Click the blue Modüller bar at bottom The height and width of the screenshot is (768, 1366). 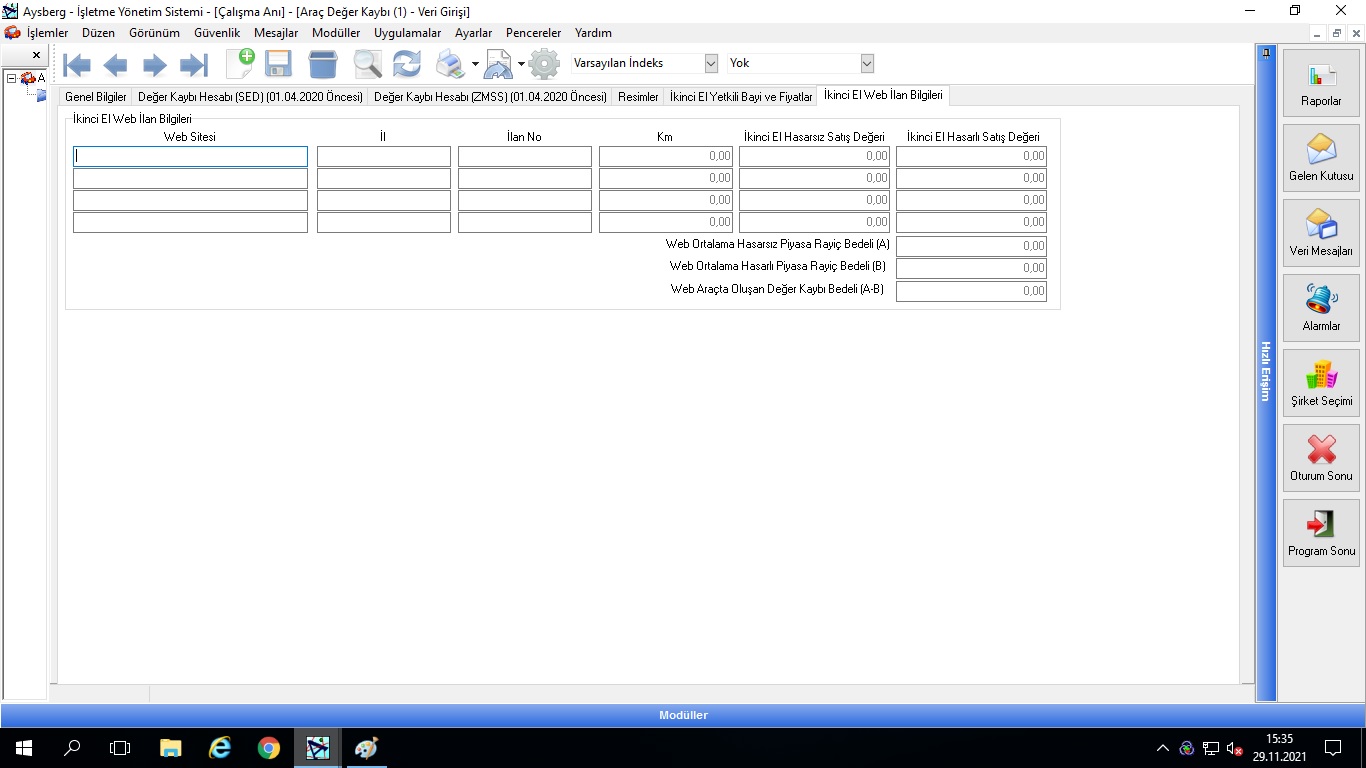coord(683,715)
